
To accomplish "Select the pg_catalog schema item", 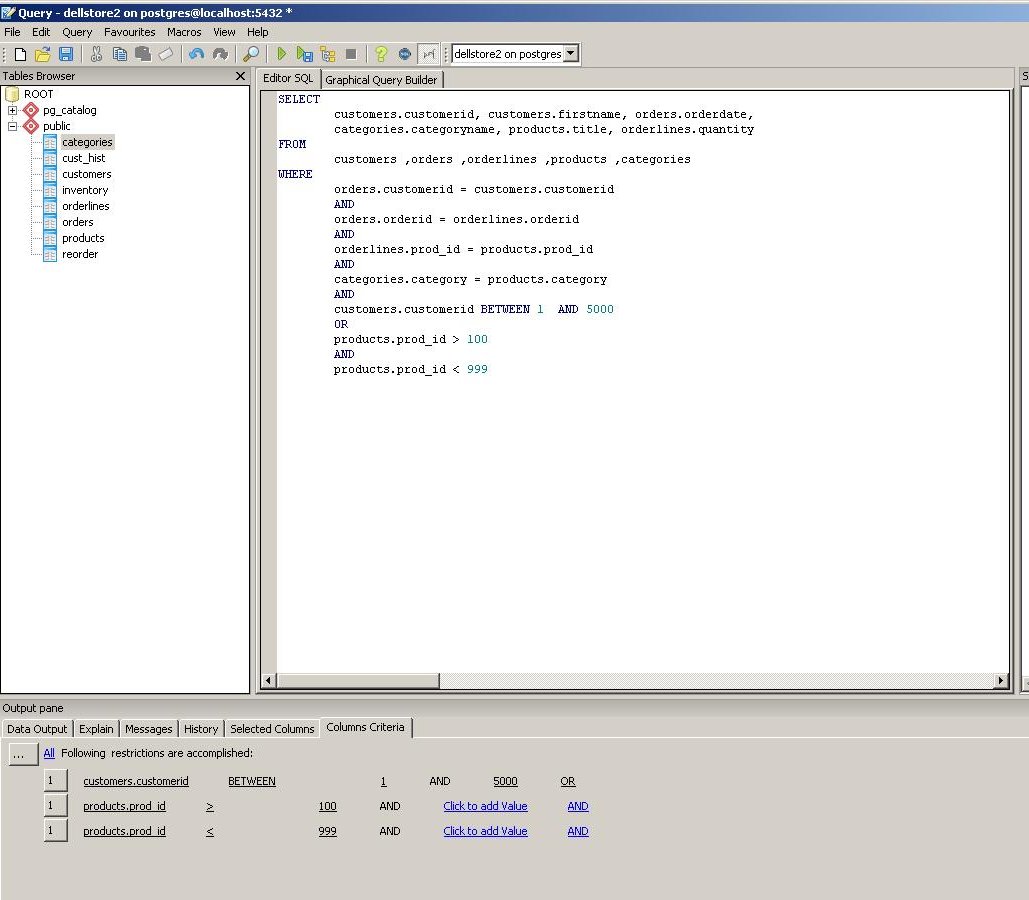I will point(70,110).
